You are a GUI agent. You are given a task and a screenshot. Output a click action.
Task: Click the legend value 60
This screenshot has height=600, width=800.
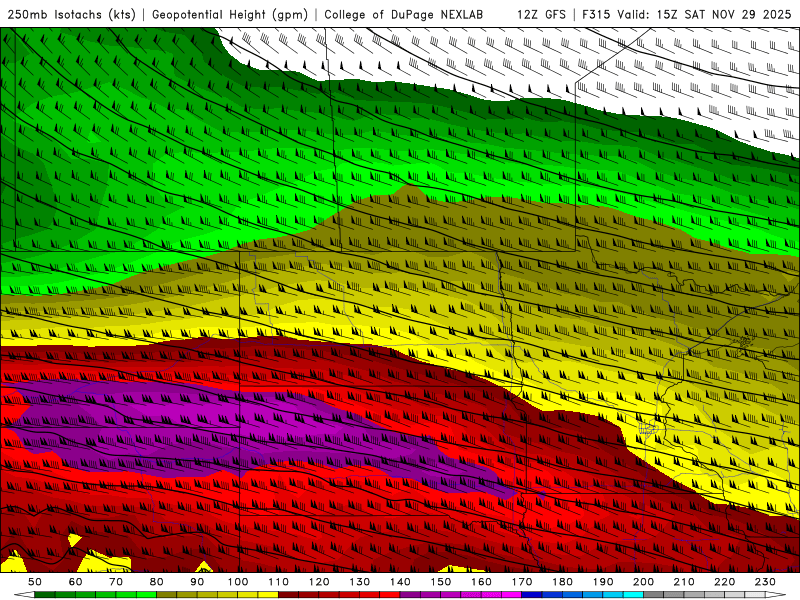point(76,582)
